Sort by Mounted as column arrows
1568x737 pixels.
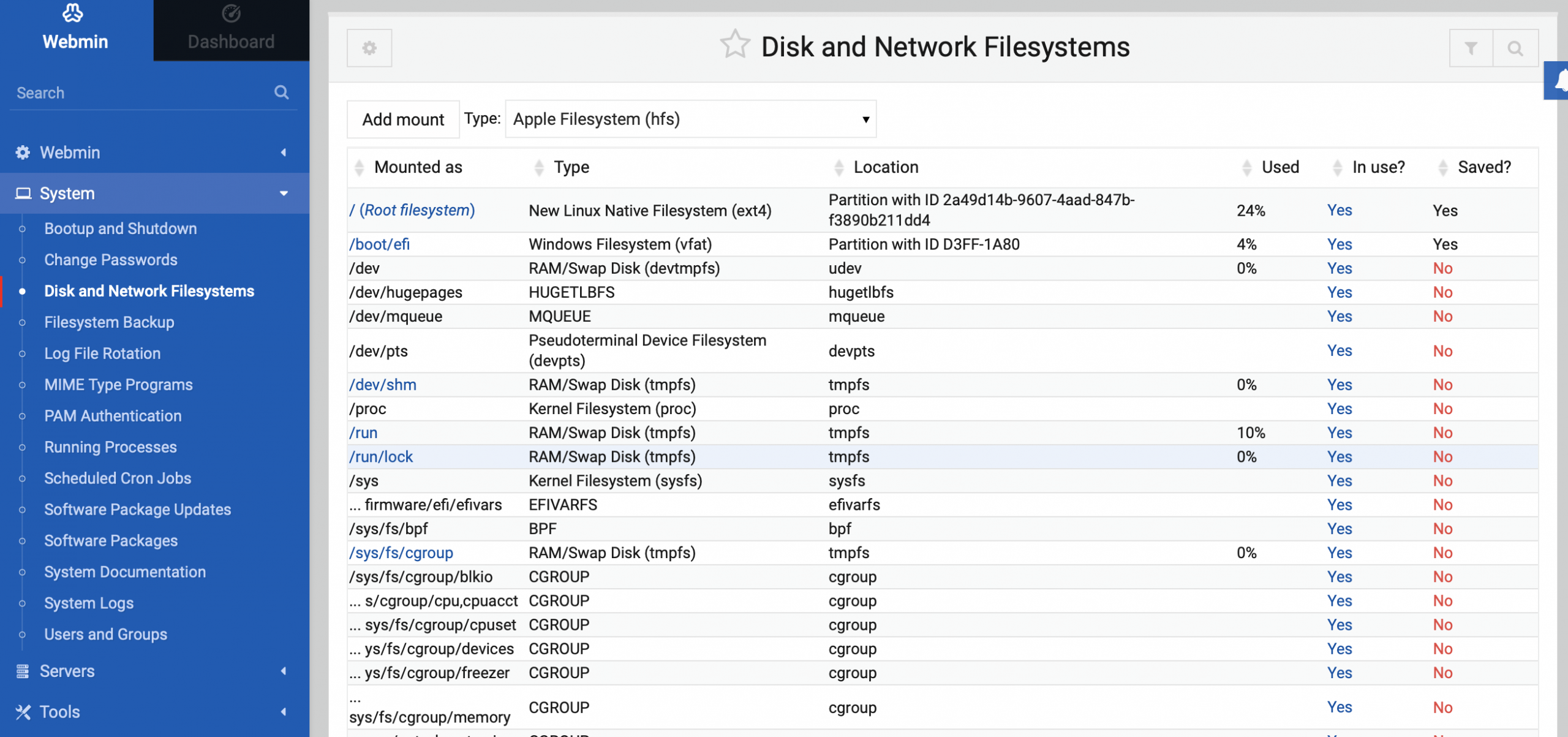(x=360, y=167)
